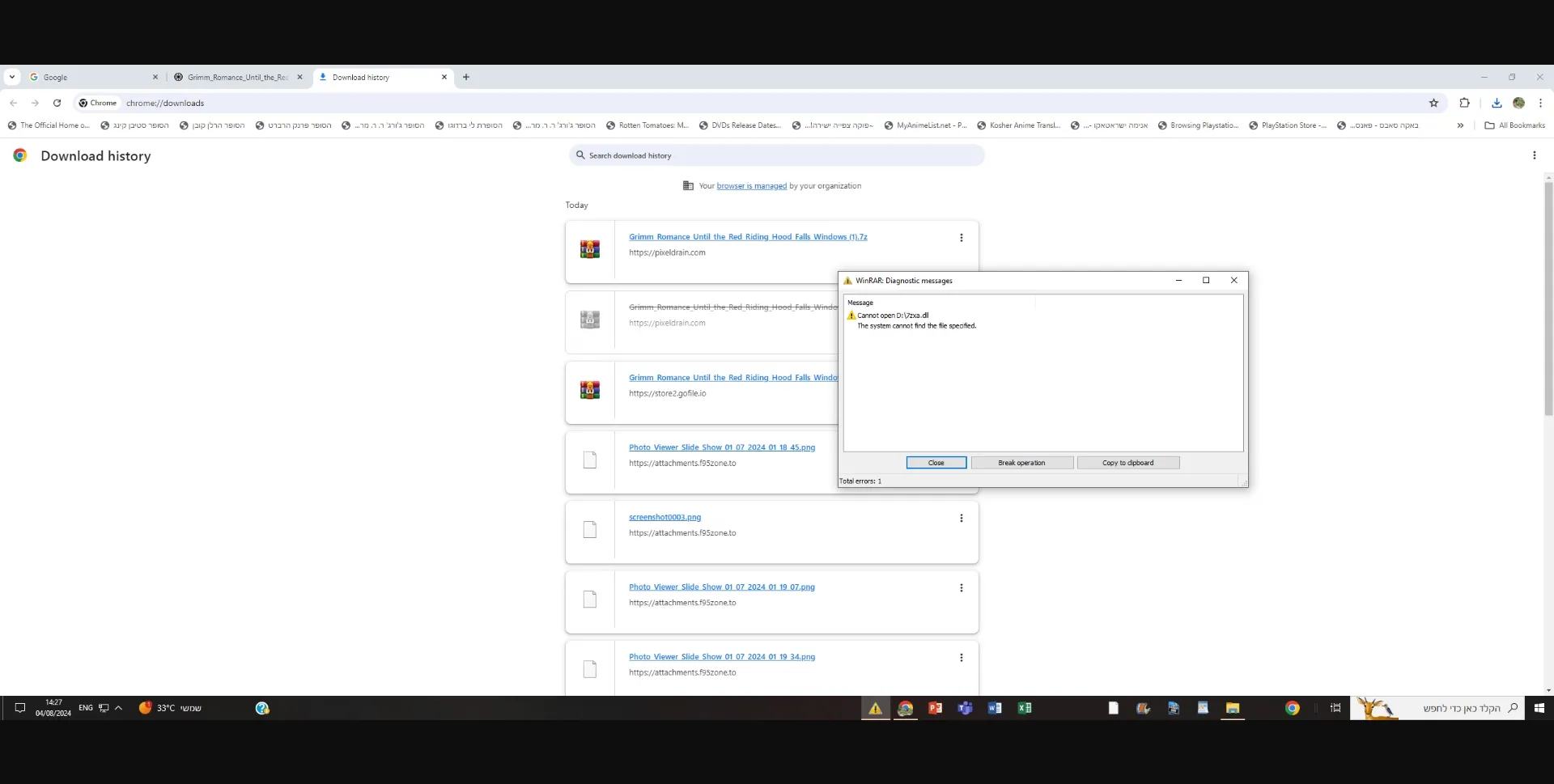Click Copy to clipboard button

click(x=1127, y=463)
